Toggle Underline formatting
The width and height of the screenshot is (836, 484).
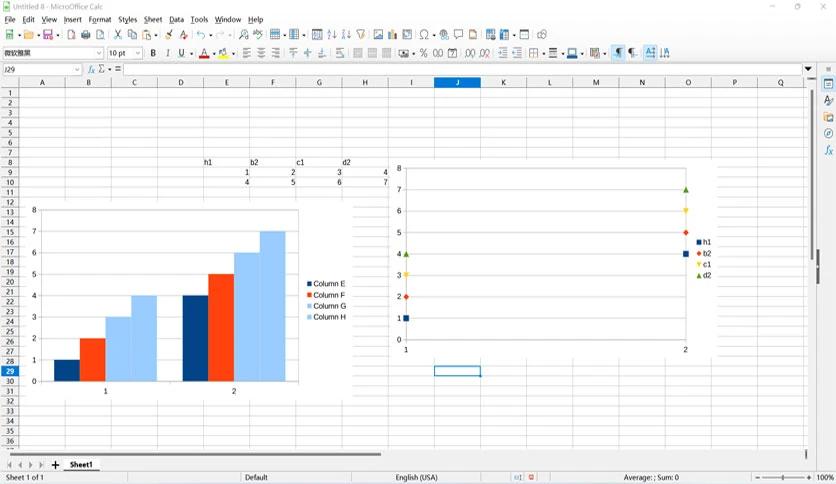tap(182, 53)
